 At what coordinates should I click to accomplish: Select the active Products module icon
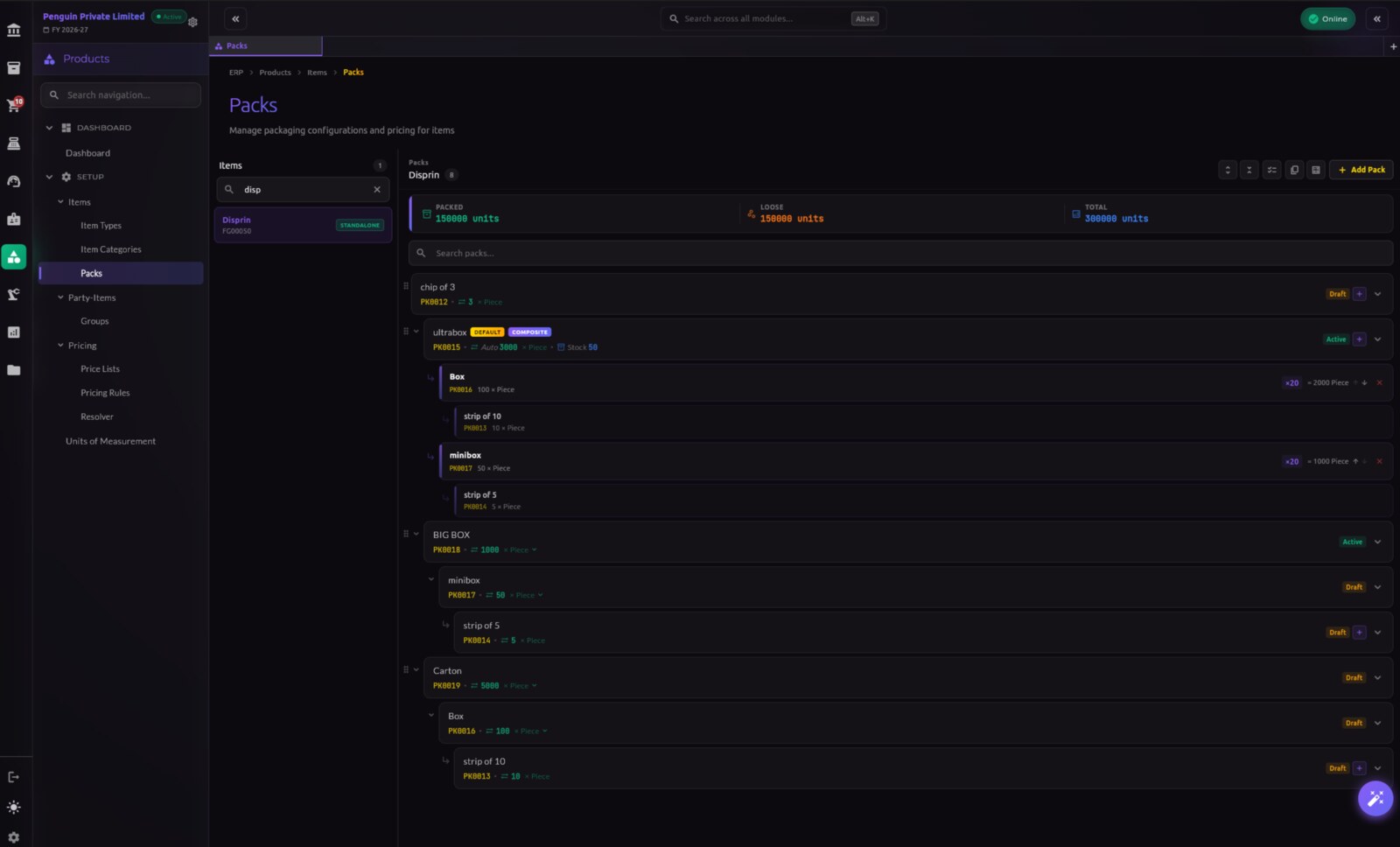pyautogui.click(x=13, y=257)
